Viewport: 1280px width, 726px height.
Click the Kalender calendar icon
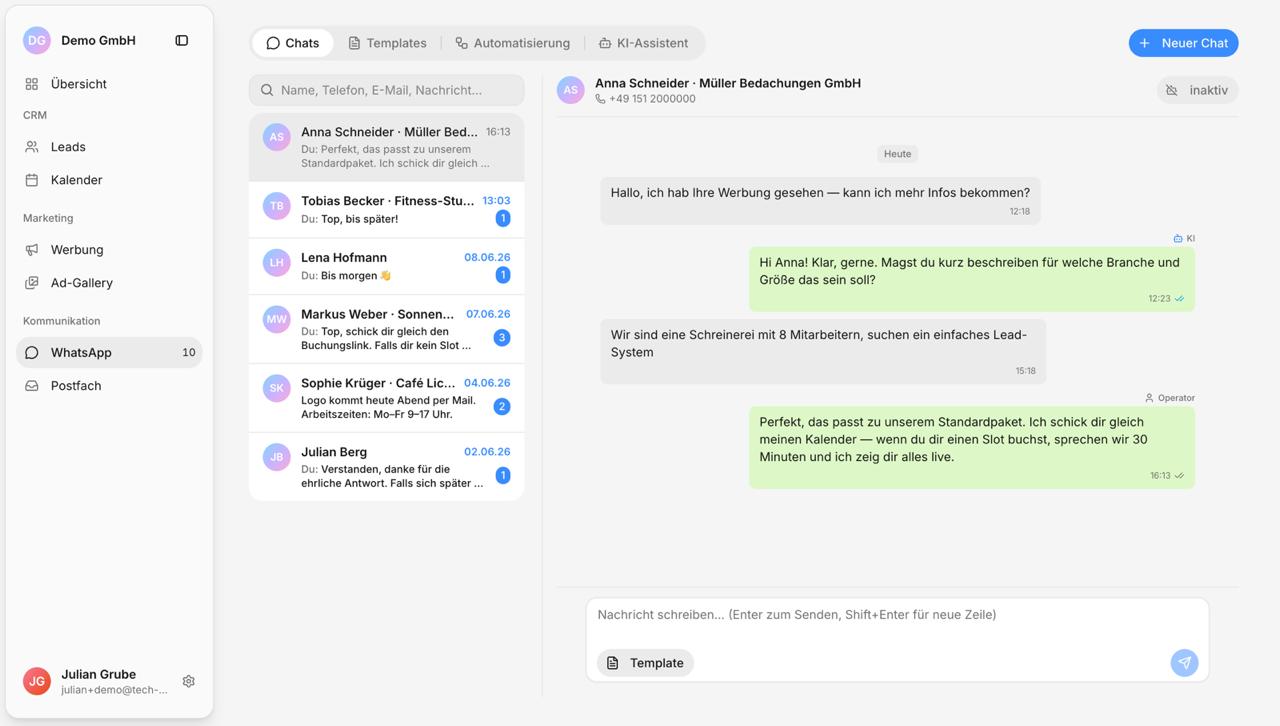click(x=32, y=180)
